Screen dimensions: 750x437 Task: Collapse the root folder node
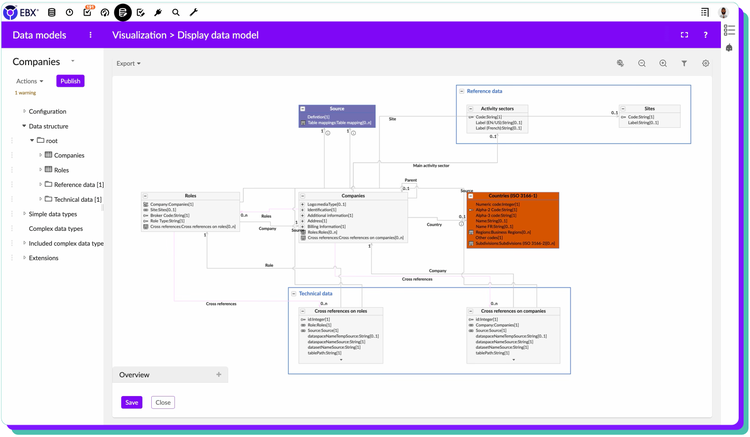(x=32, y=140)
